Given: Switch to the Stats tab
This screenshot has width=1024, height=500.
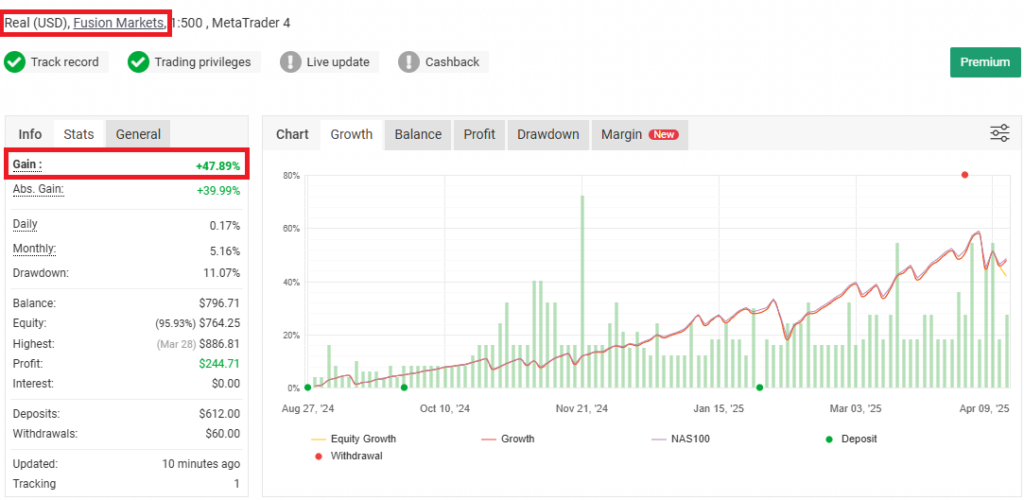Looking at the screenshot, I should coord(79,134).
